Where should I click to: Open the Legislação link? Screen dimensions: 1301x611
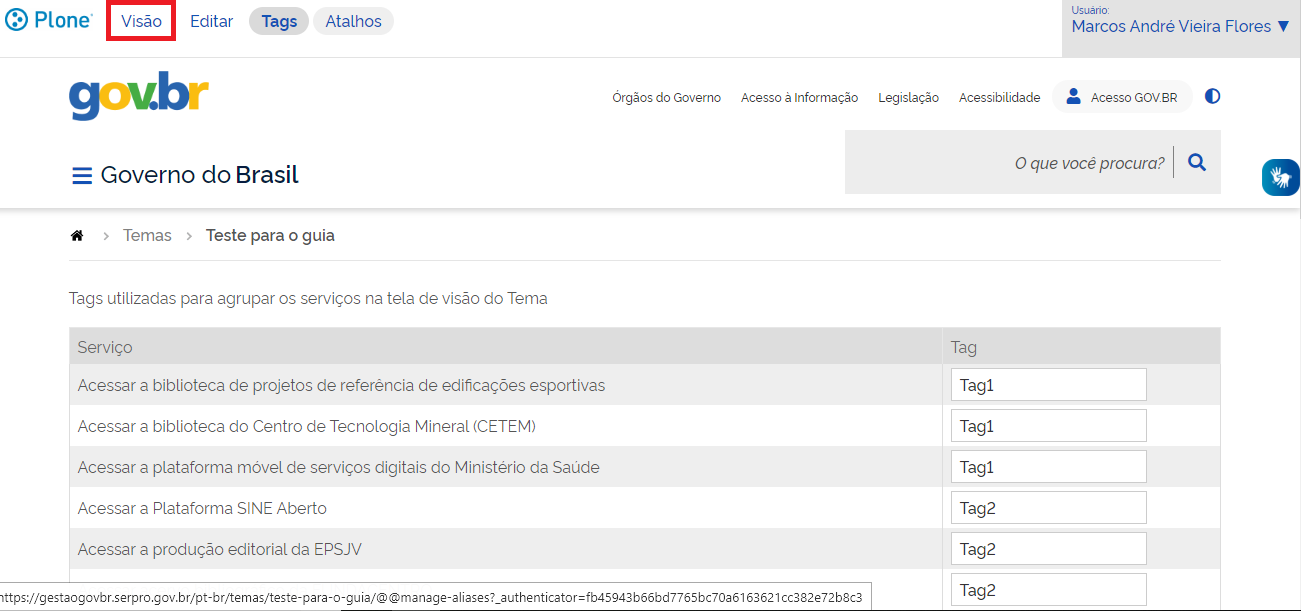coord(908,97)
